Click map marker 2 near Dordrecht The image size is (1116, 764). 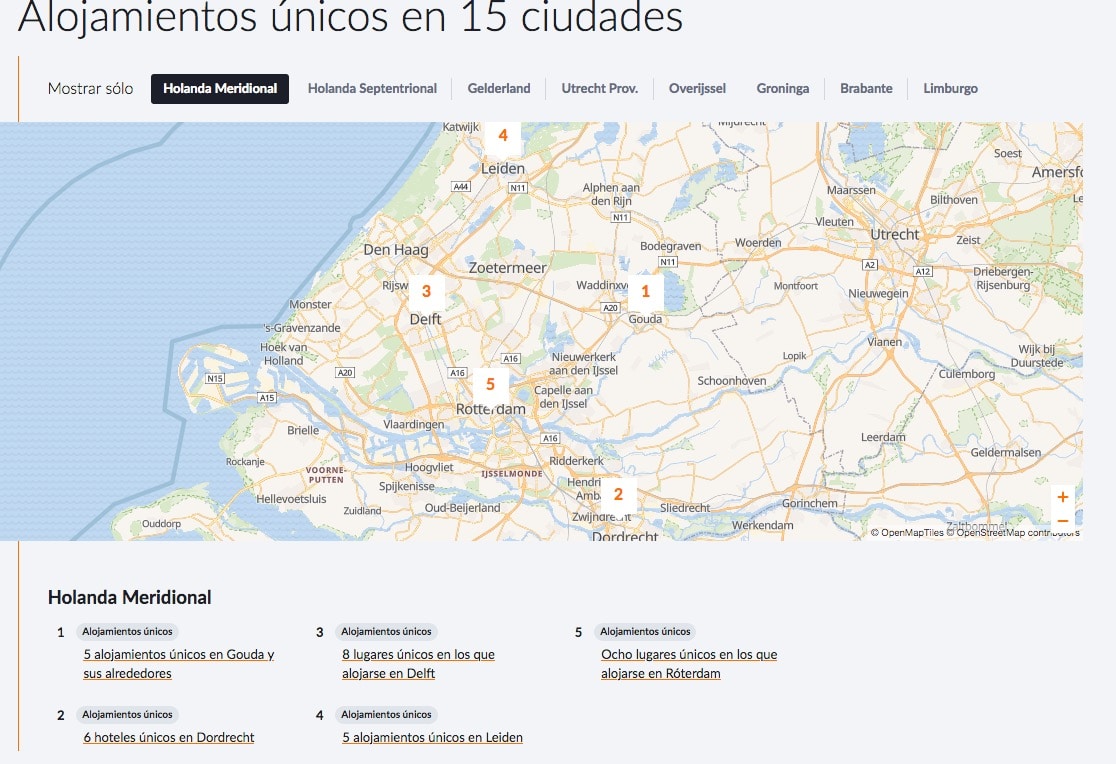(618, 495)
